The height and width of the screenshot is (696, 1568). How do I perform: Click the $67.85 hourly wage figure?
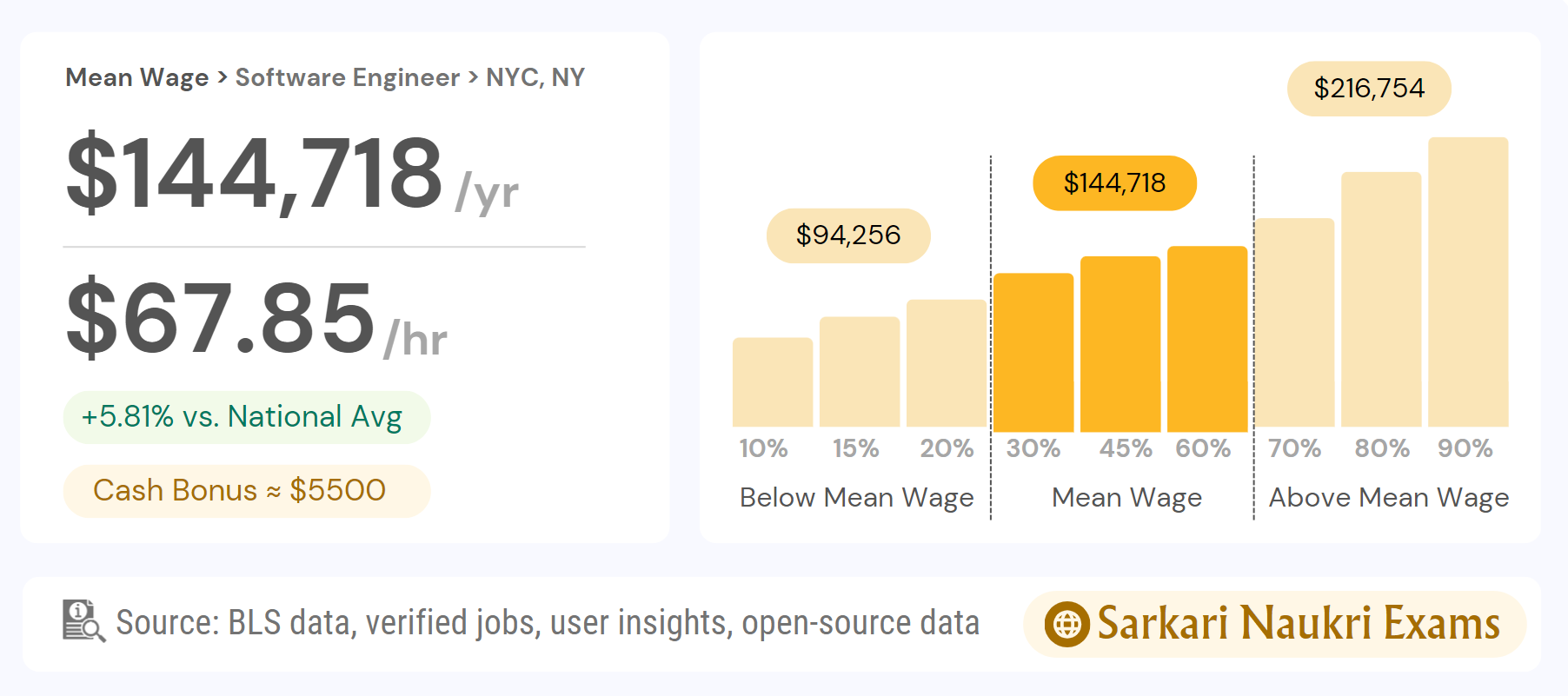click(222, 318)
